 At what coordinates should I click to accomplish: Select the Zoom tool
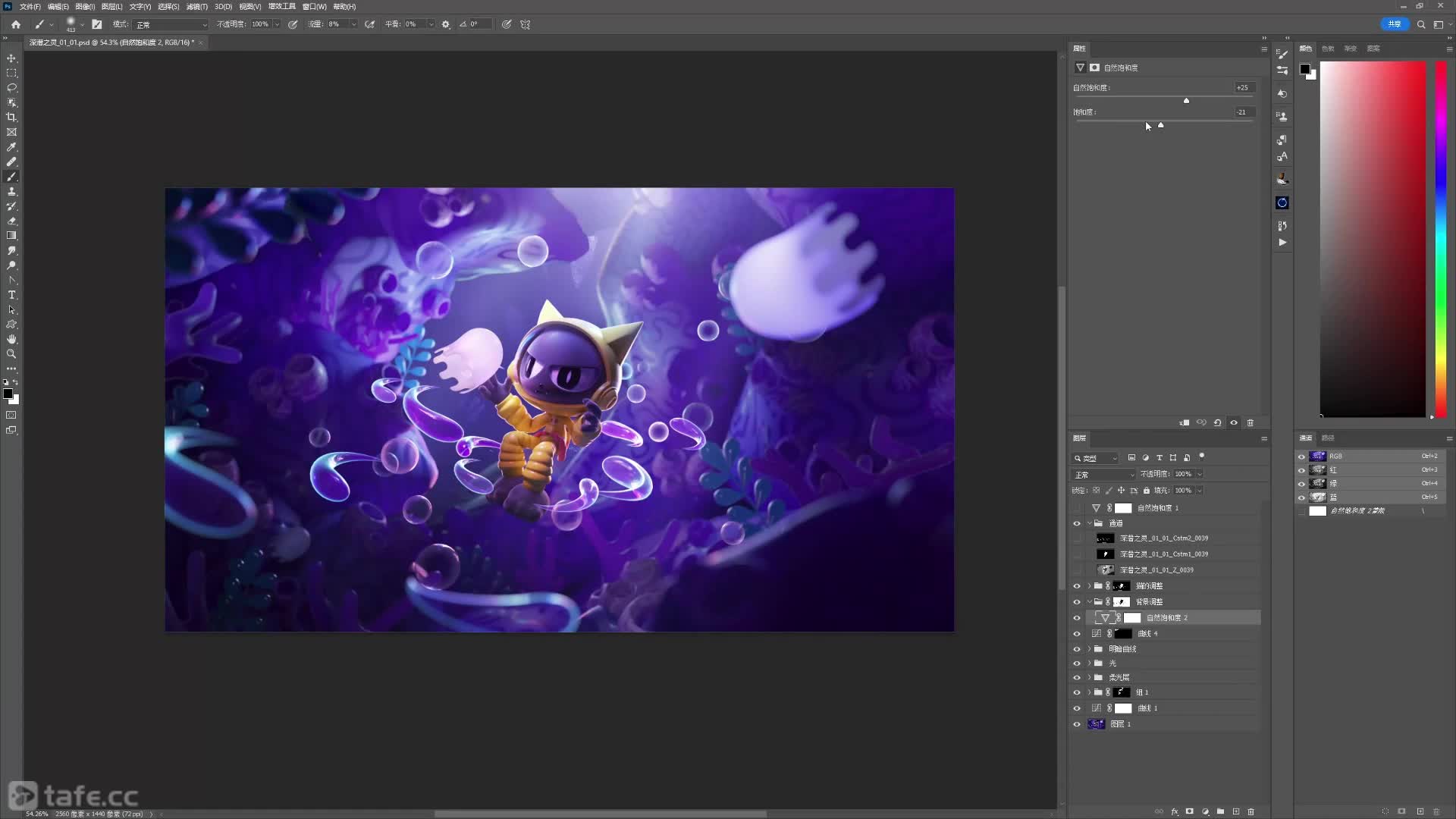click(11, 354)
